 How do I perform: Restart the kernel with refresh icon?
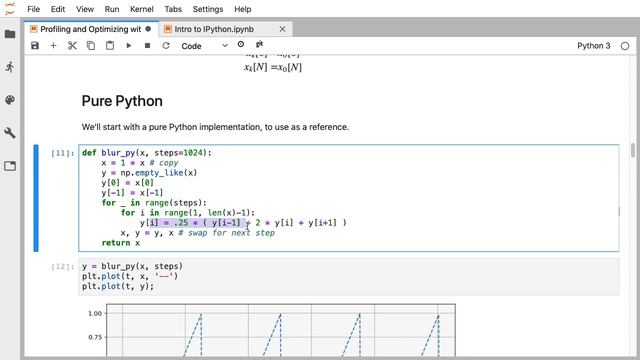166,46
